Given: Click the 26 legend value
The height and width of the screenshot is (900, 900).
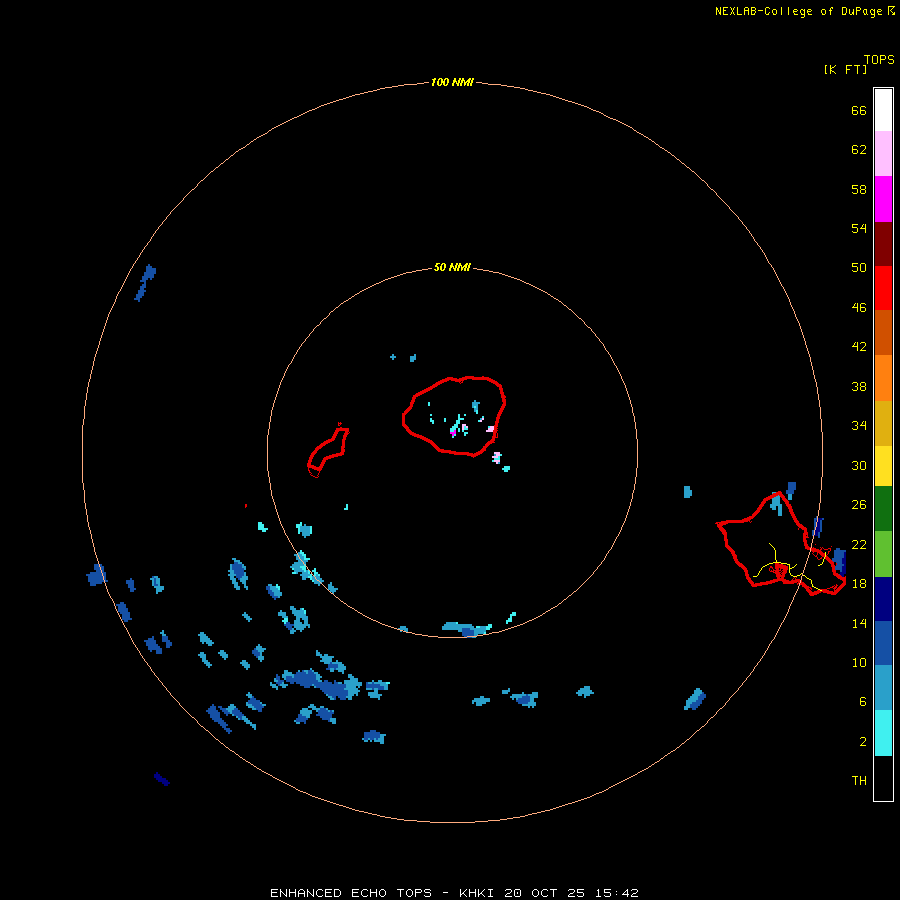Looking at the screenshot, I should [859, 504].
